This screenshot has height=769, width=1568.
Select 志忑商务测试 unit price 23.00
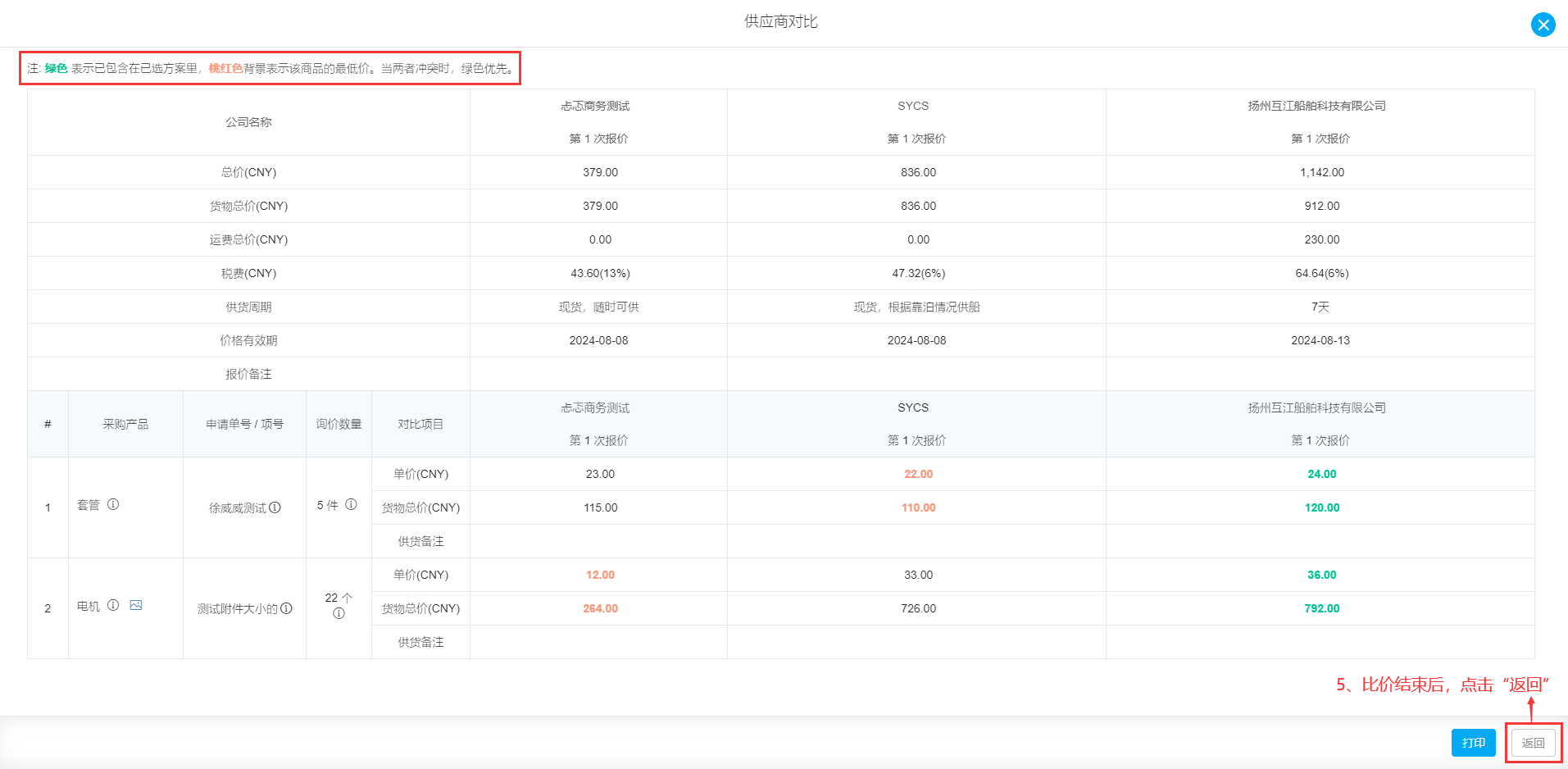600,474
